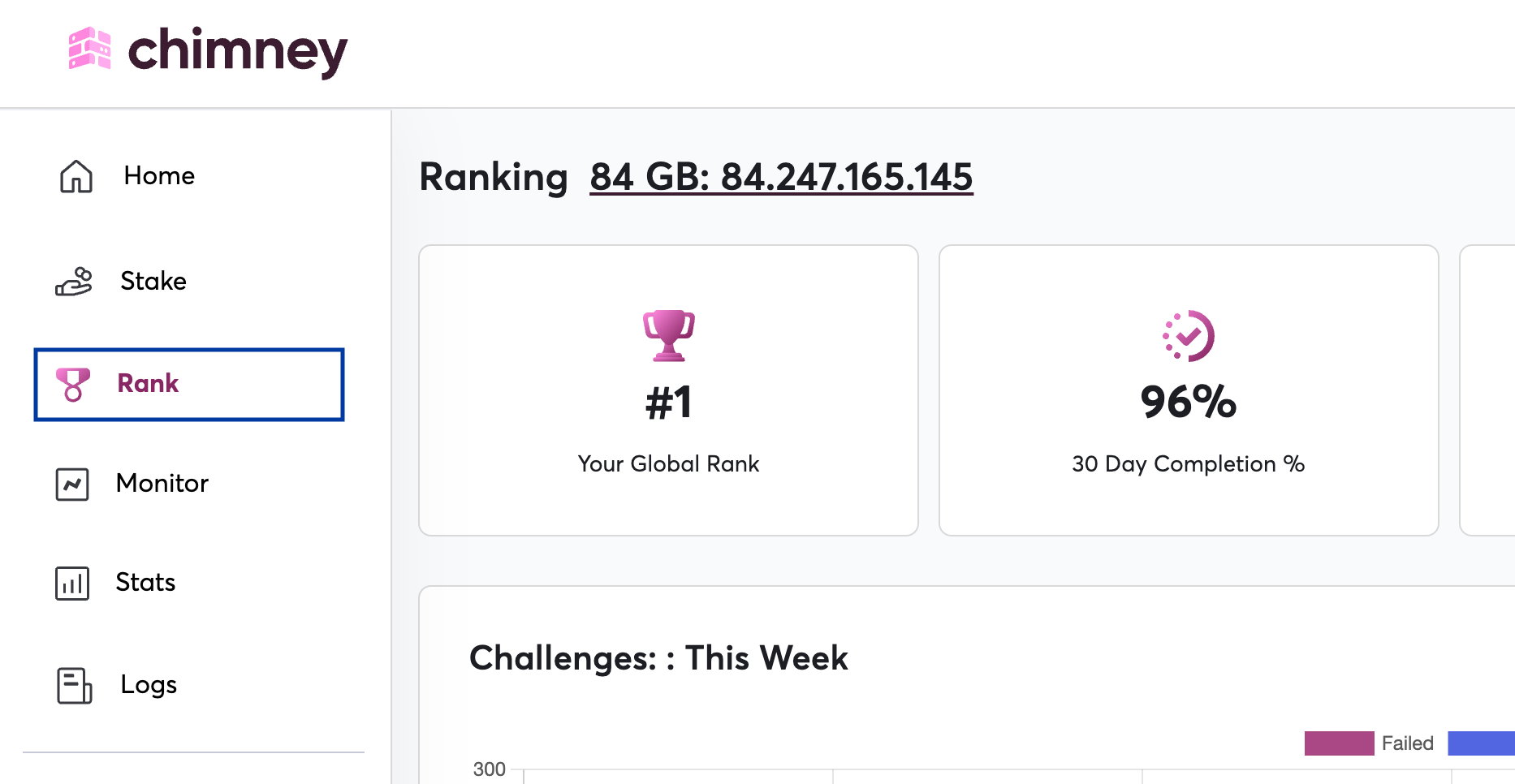Viewport: 1515px width, 784px height.
Task: Click the Home house icon
Action: pos(76,176)
